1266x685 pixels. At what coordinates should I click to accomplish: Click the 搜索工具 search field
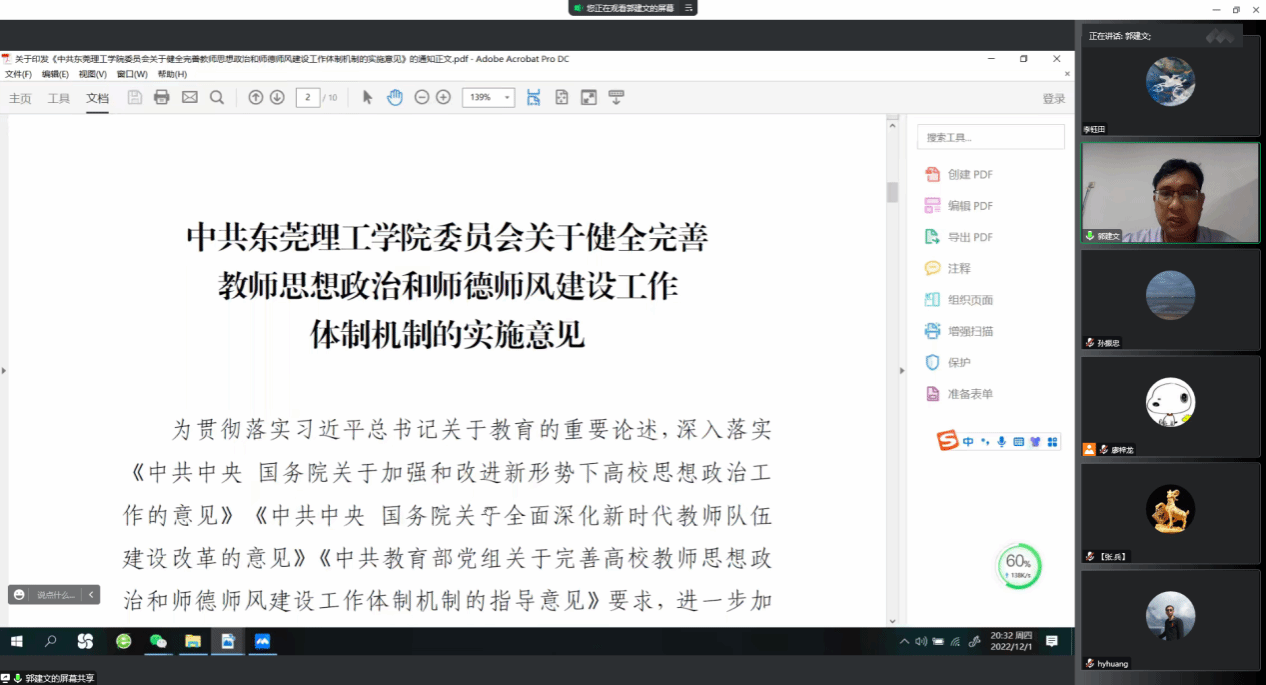[990, 137]
